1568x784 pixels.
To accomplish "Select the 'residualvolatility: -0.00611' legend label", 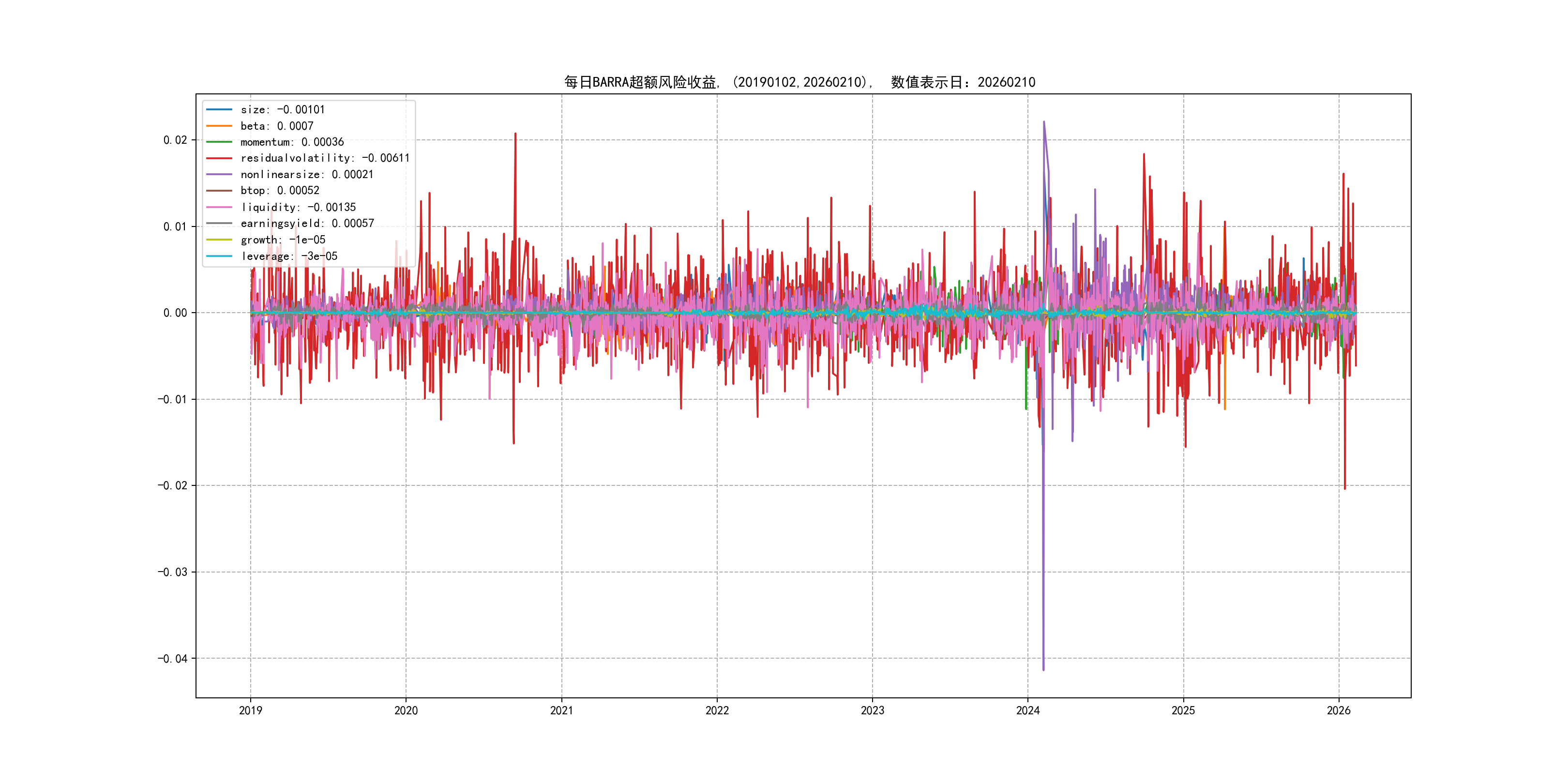I will (x=325, y=158).
